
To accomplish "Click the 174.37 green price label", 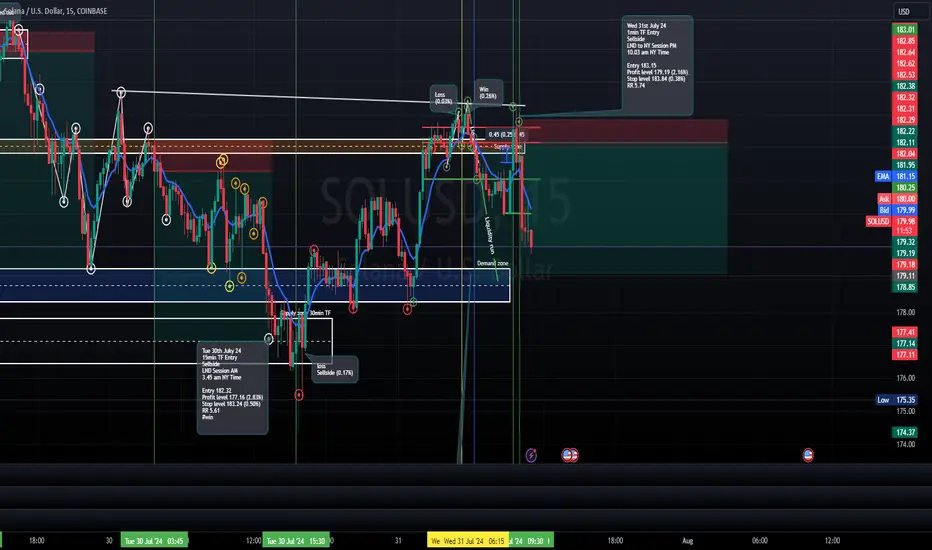I will [x=905, y=432].
